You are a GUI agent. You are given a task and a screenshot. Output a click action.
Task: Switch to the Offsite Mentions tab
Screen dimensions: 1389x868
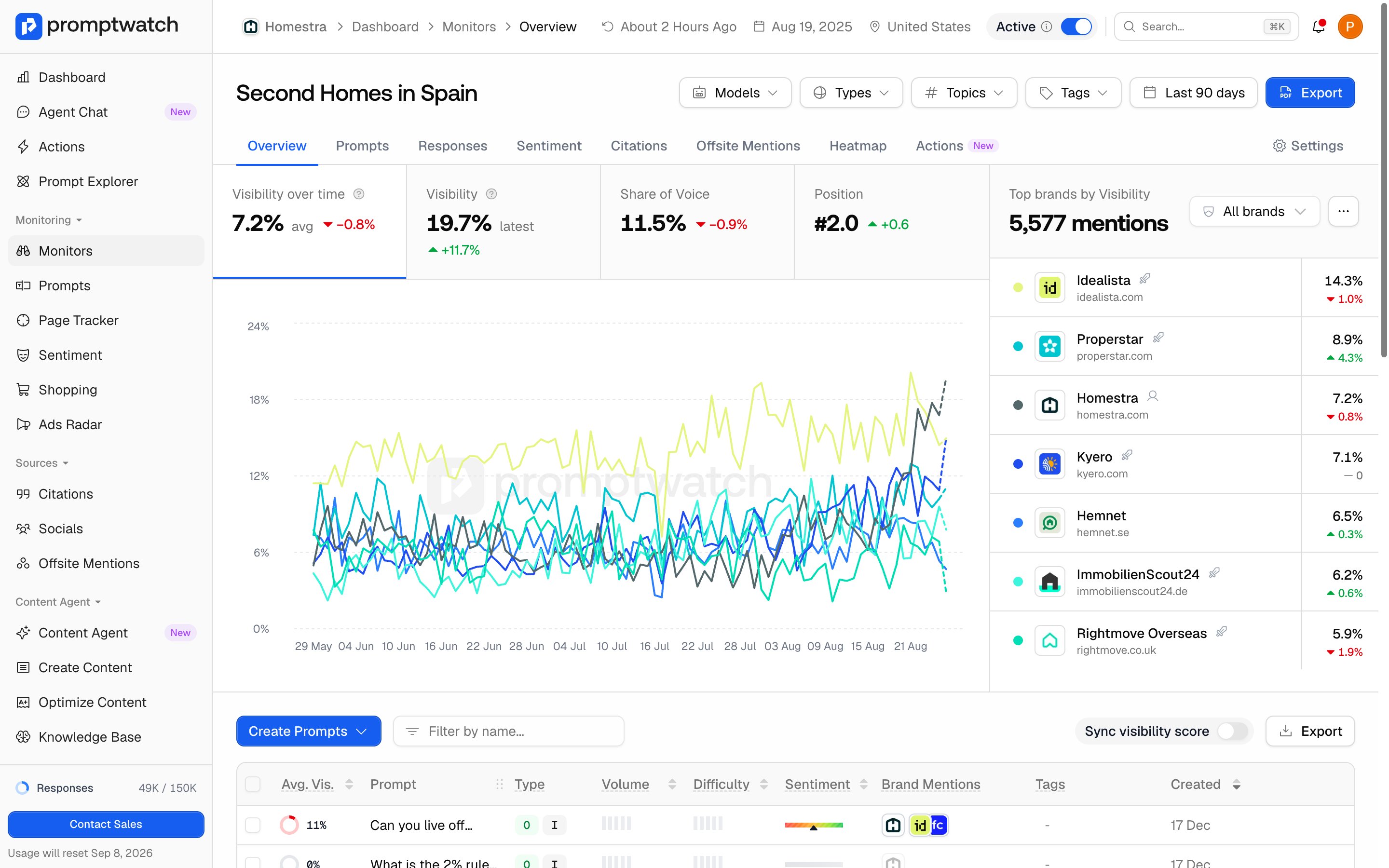click(748, 146)
